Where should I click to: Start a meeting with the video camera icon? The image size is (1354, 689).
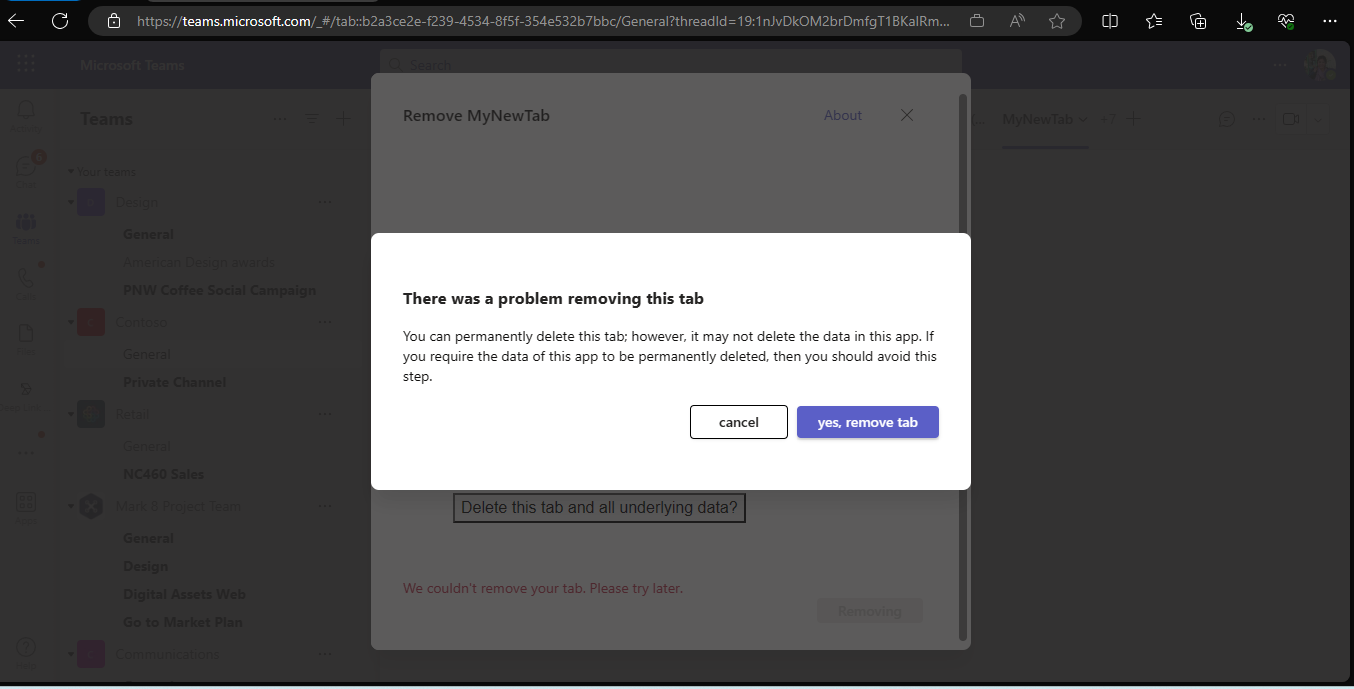(x=1290, y=118)
